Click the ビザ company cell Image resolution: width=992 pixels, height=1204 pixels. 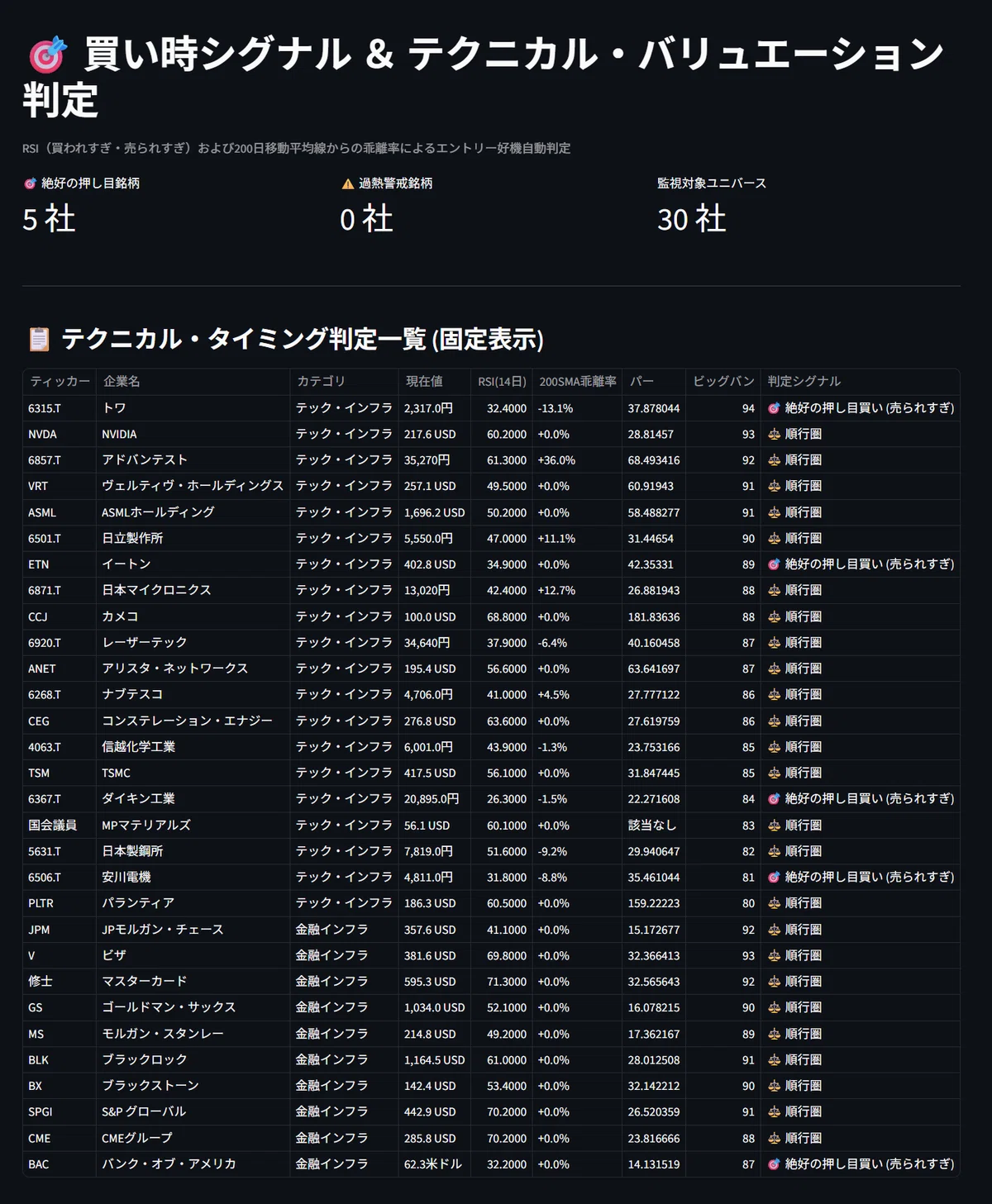193,955
